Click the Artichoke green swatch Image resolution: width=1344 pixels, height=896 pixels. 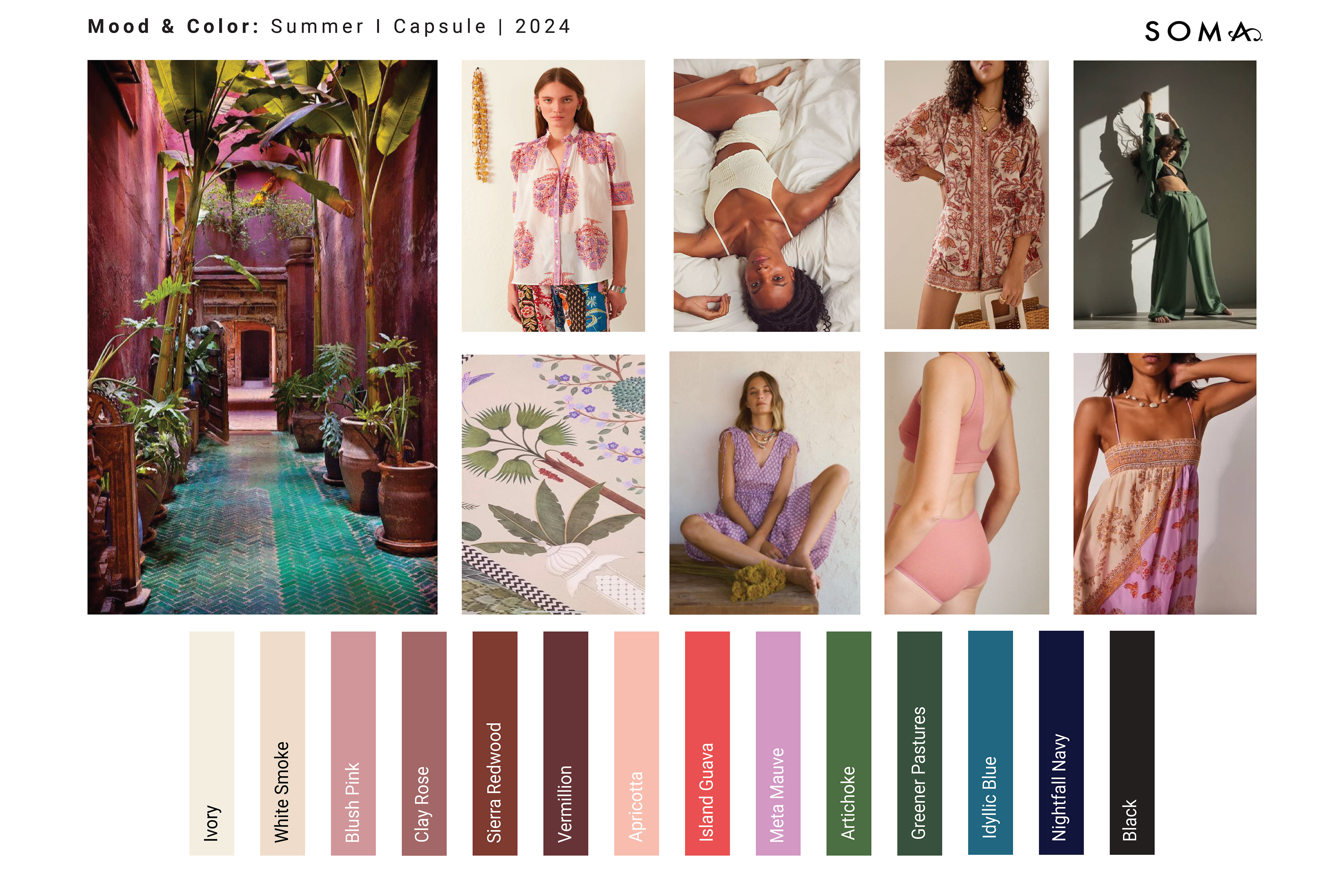[849, 743]
